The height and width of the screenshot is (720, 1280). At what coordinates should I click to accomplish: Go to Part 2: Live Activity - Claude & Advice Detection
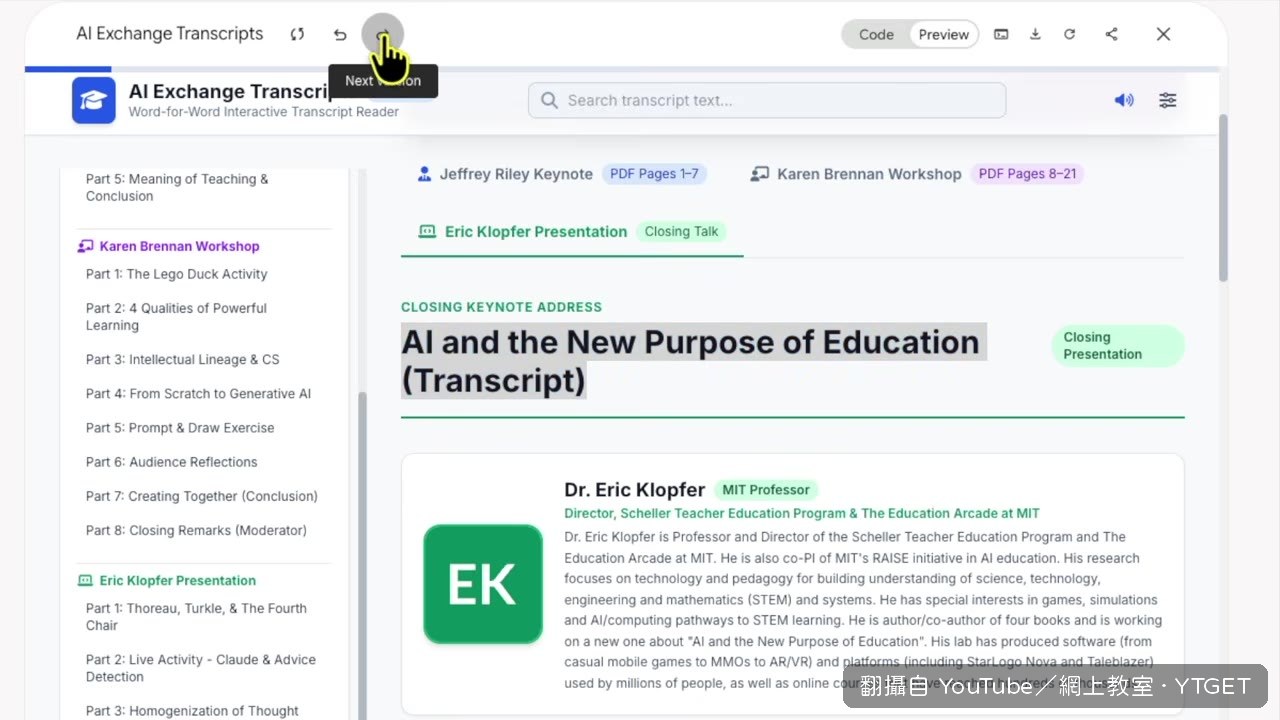[201, 668]
